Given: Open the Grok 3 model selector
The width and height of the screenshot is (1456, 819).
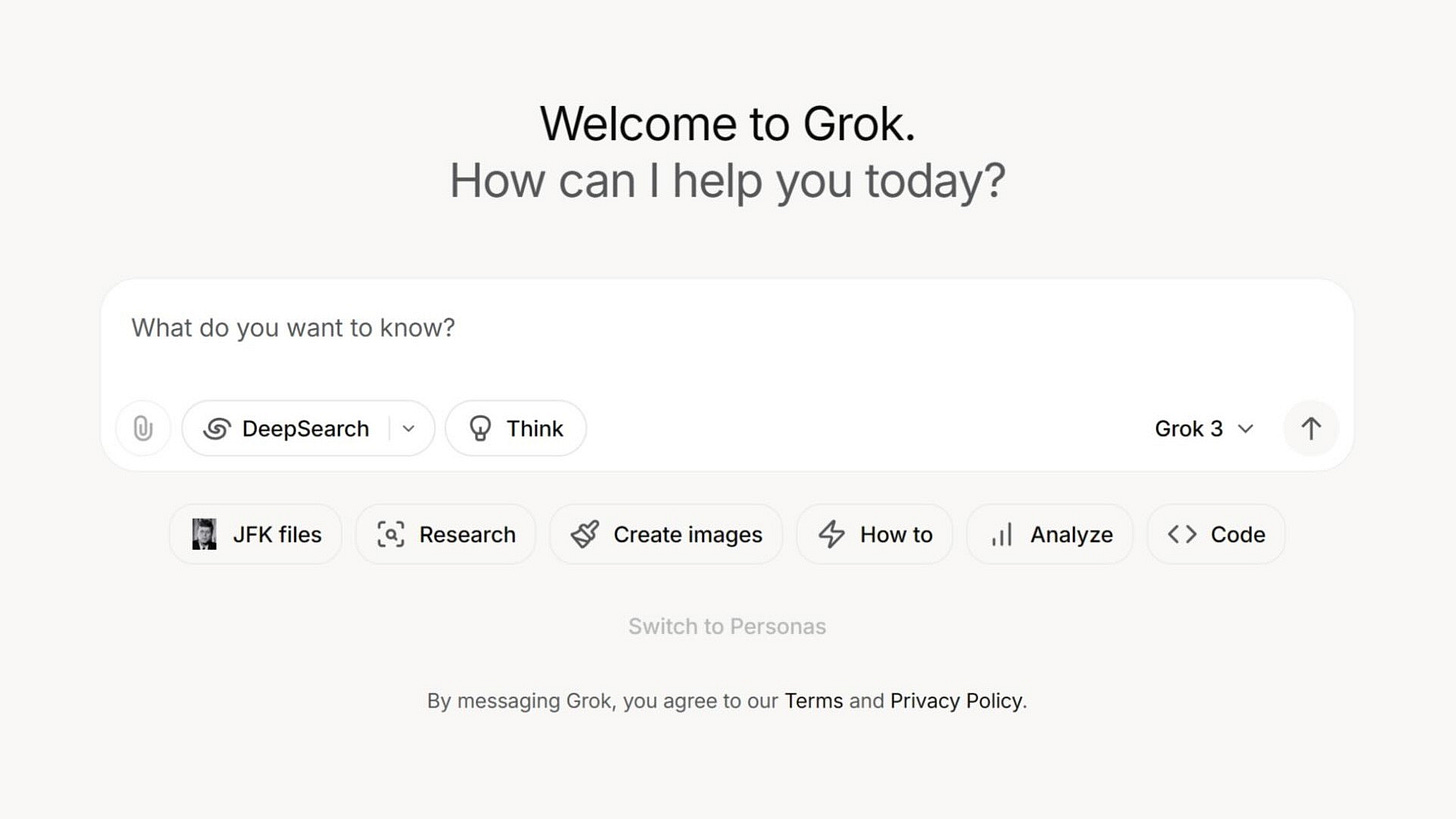Looking at the screenshot, I should [x=1204, y=428].
